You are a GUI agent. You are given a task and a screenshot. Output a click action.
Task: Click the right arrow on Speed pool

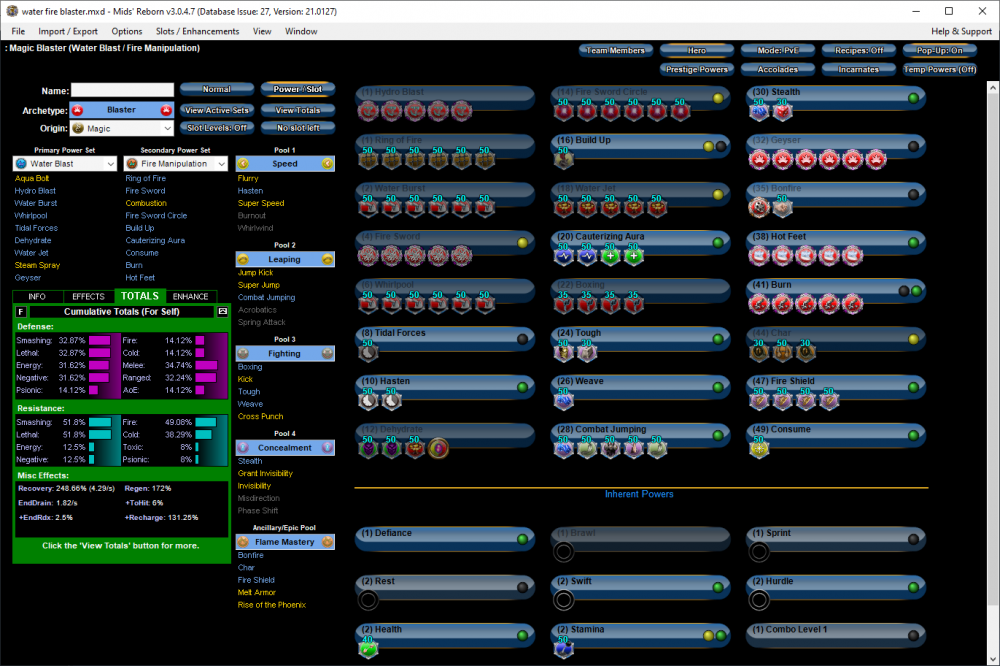tap(327, 163)
